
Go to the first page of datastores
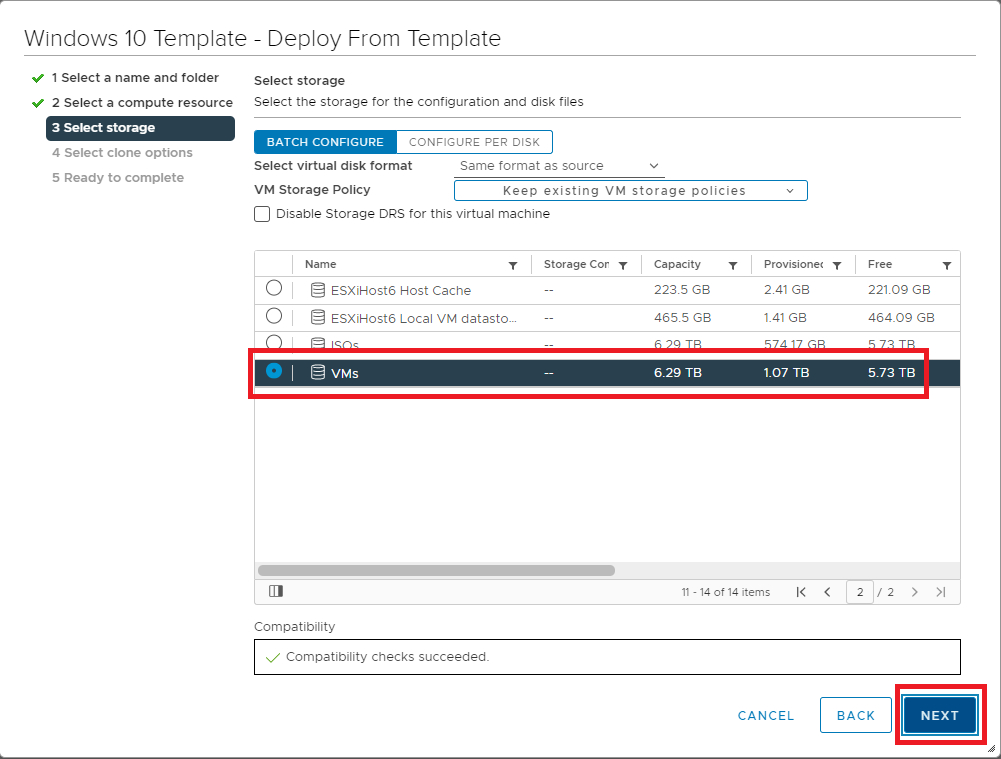pos(801,592)
